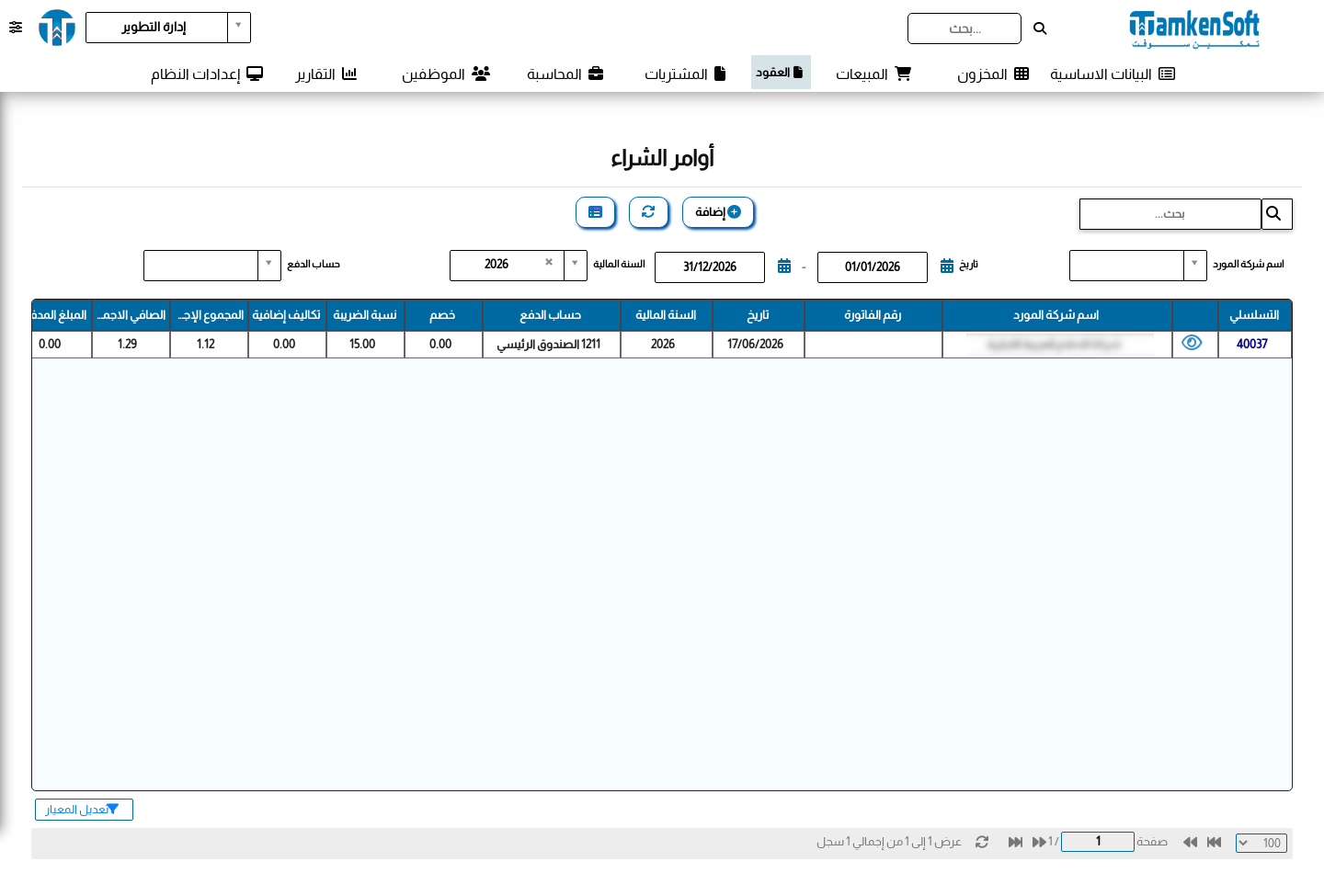Open order serial number 40037 link
The width and height of the screenshot is (1324, 896).
pyautogui.click(x=1251, y=344)
